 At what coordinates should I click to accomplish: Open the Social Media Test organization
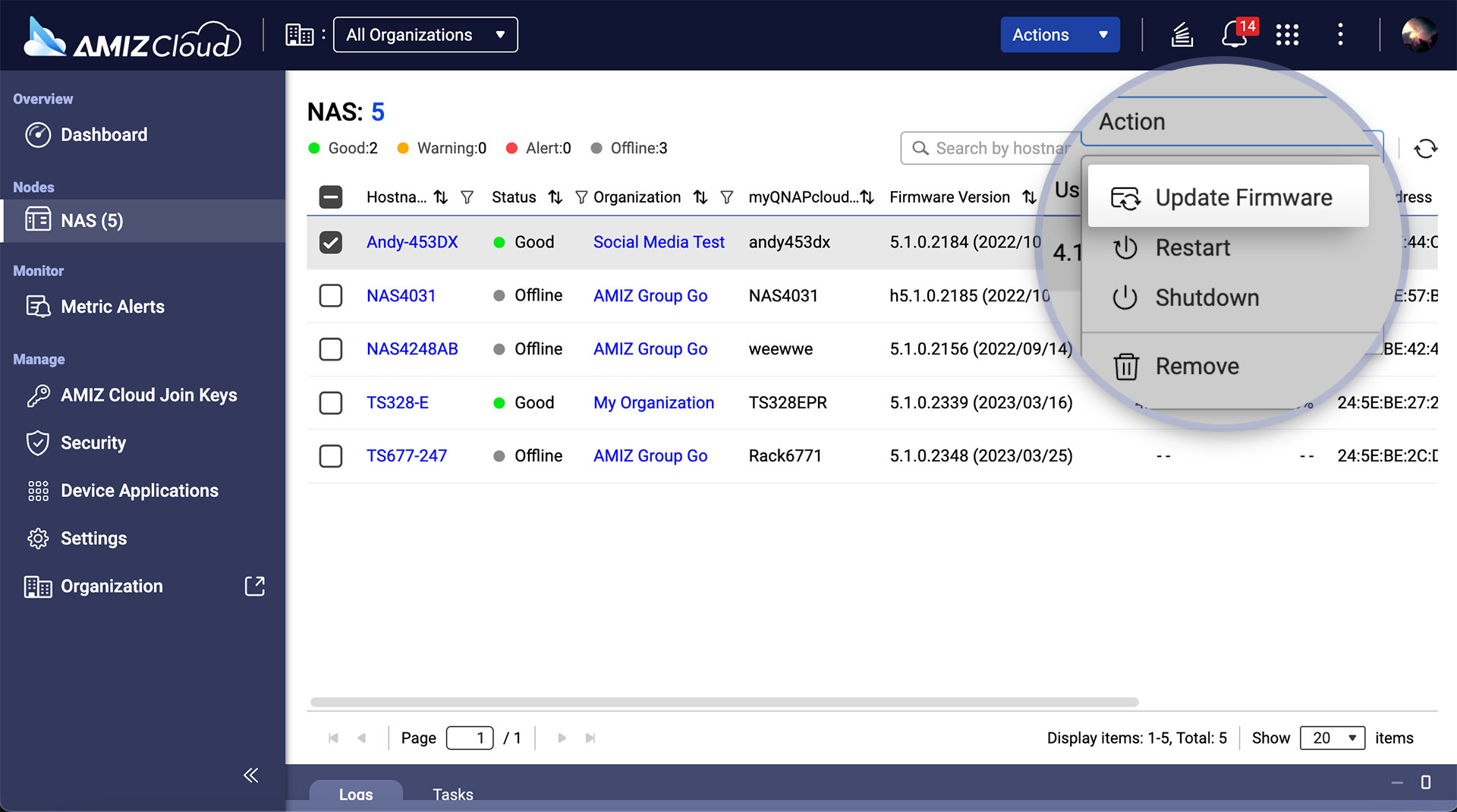coord(658,242)
